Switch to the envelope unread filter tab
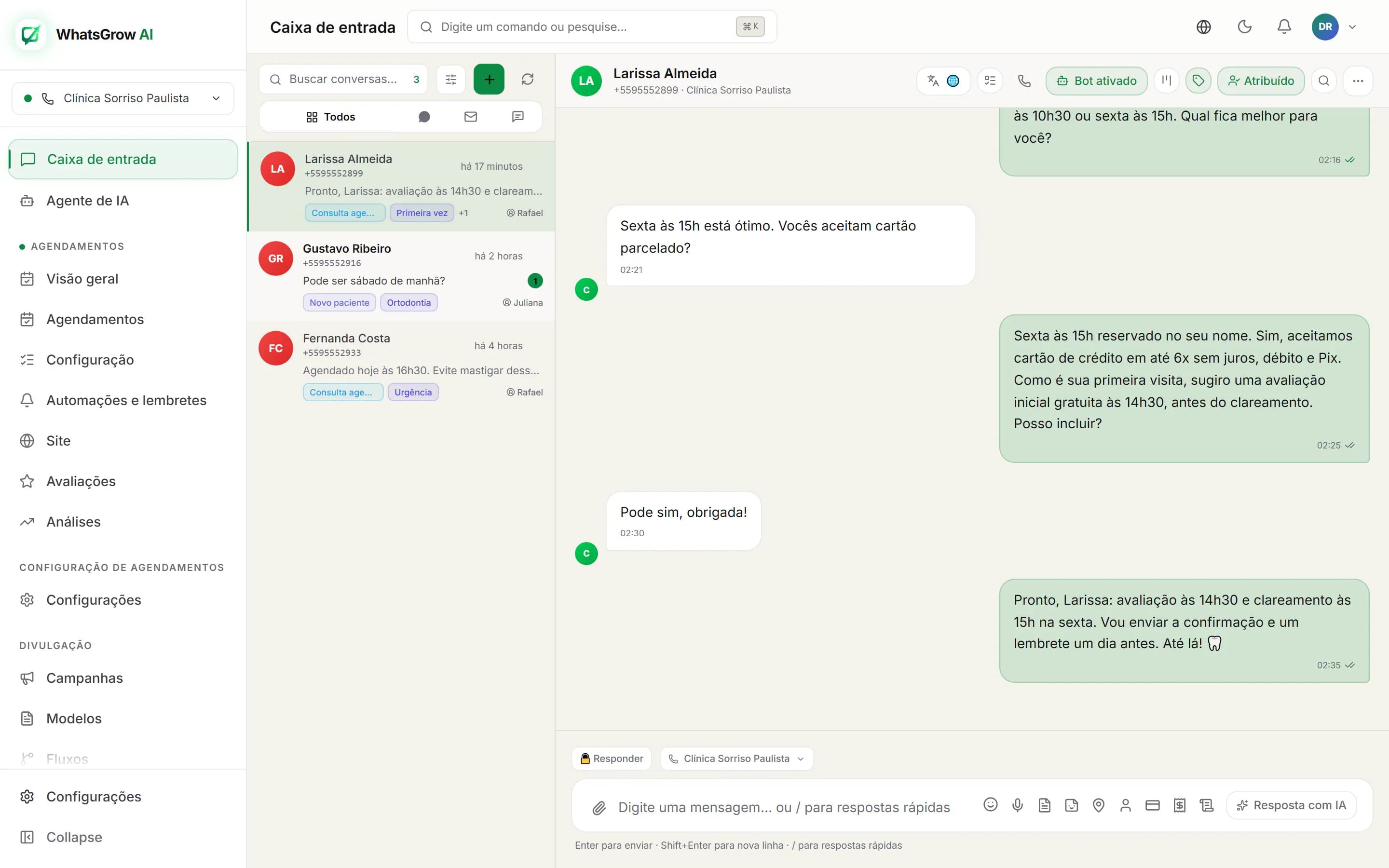1389x868 pixels. point(471,117)
